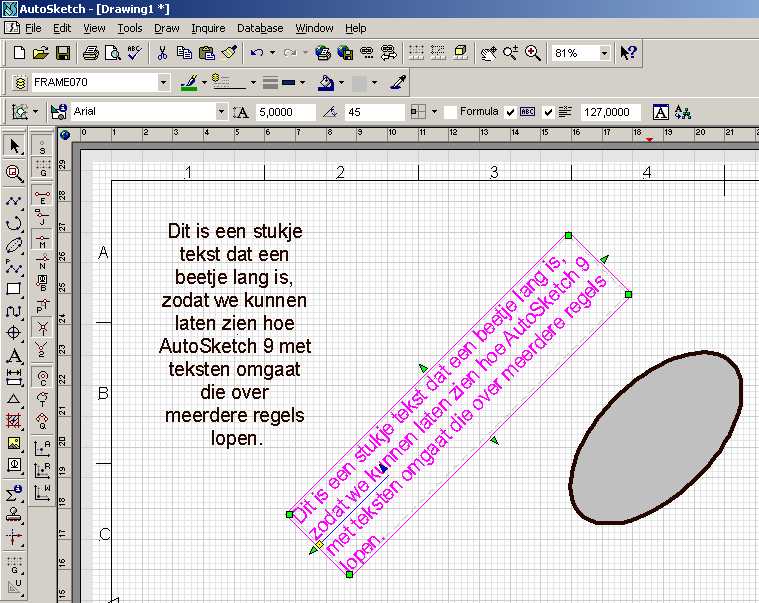Toggle Tangent snap T
Screen dimensions: 759x603
coord(42,399)
